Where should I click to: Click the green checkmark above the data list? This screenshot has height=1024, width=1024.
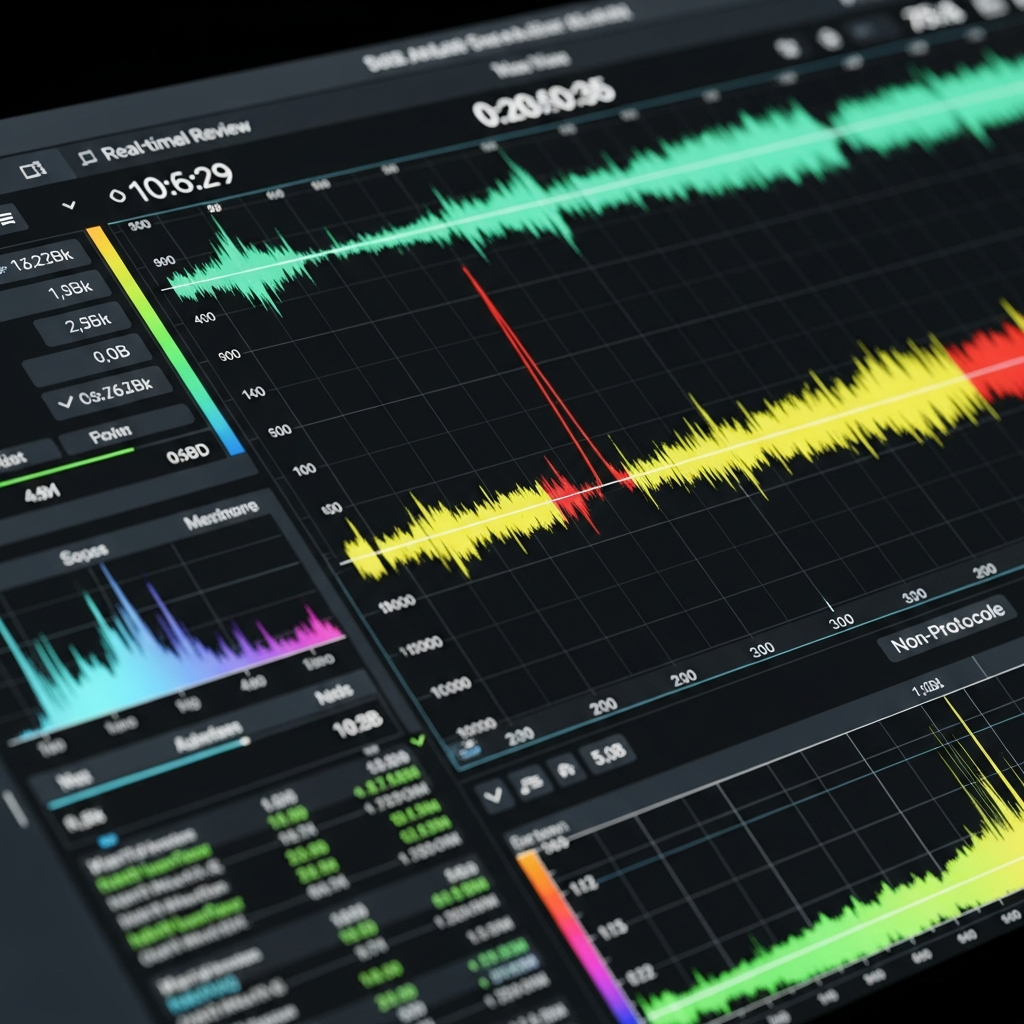tap(417, 740)
